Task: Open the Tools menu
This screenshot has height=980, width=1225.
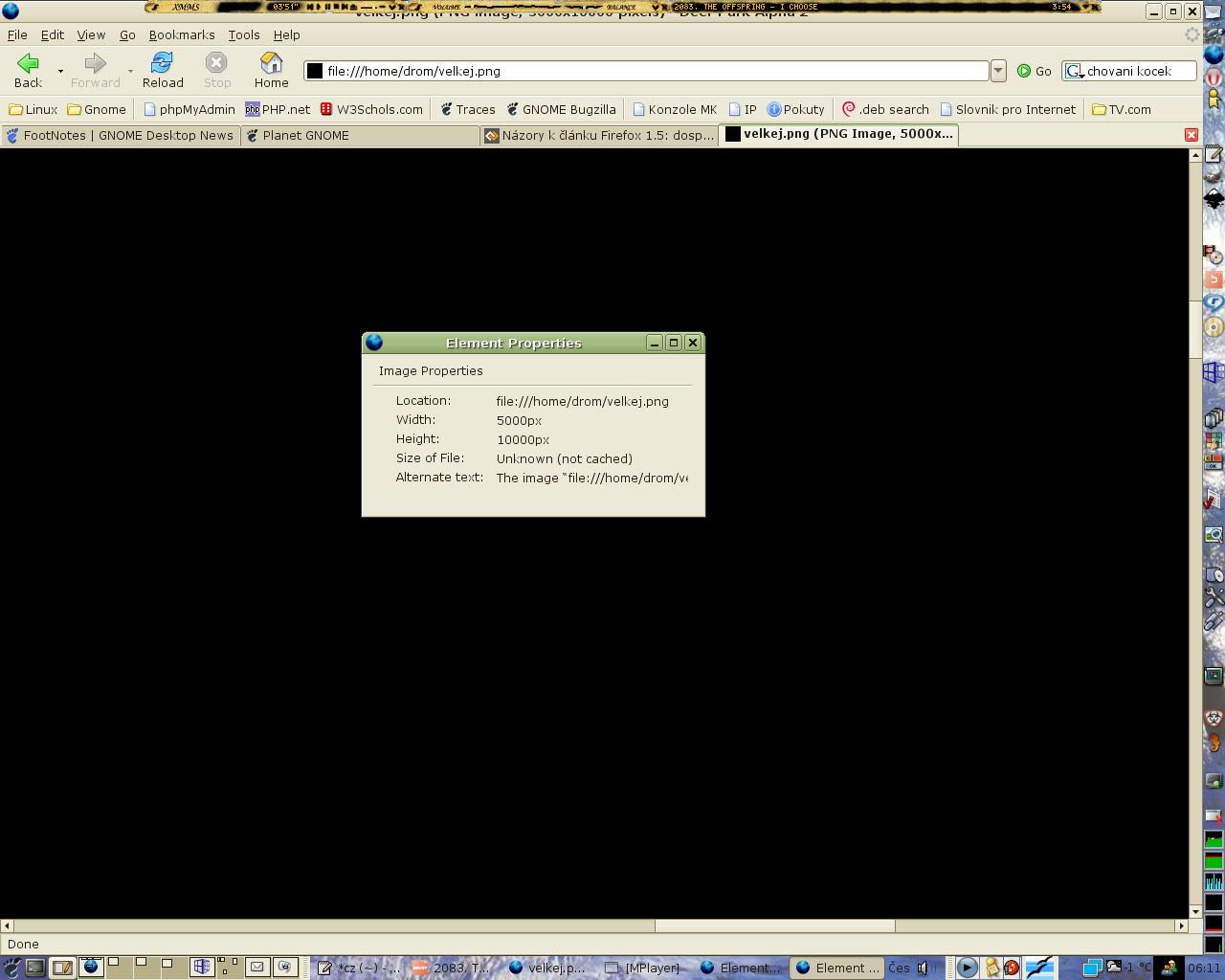Action: (x=243, y=34)
